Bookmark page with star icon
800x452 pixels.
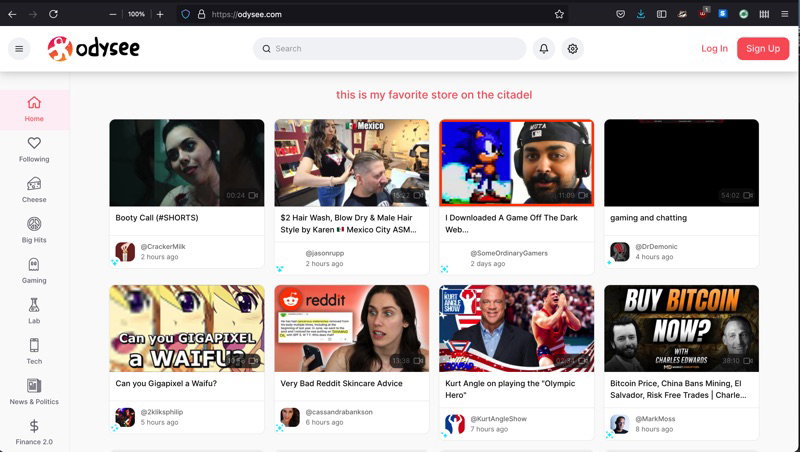[x=559, y=14]
